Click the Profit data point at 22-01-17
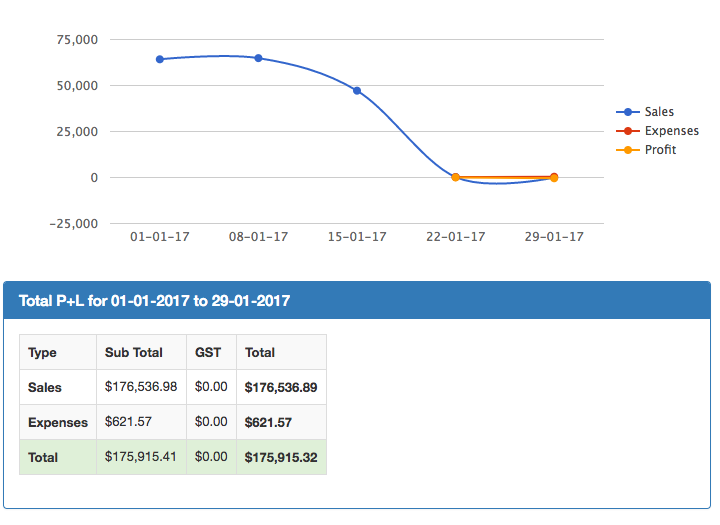720x525 pixels. [455, 177]
